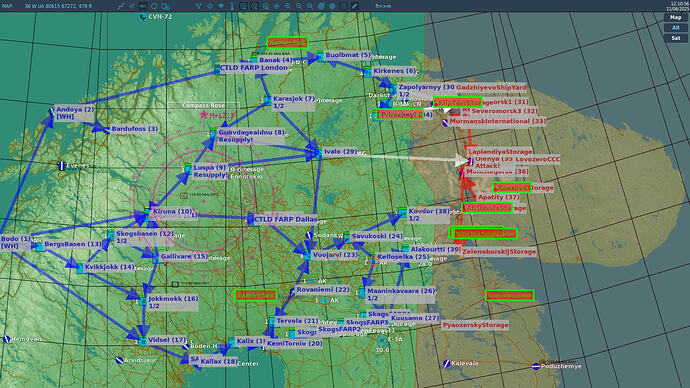Click the Arvidsjaur airfield icon

click(x=119, y=360)
